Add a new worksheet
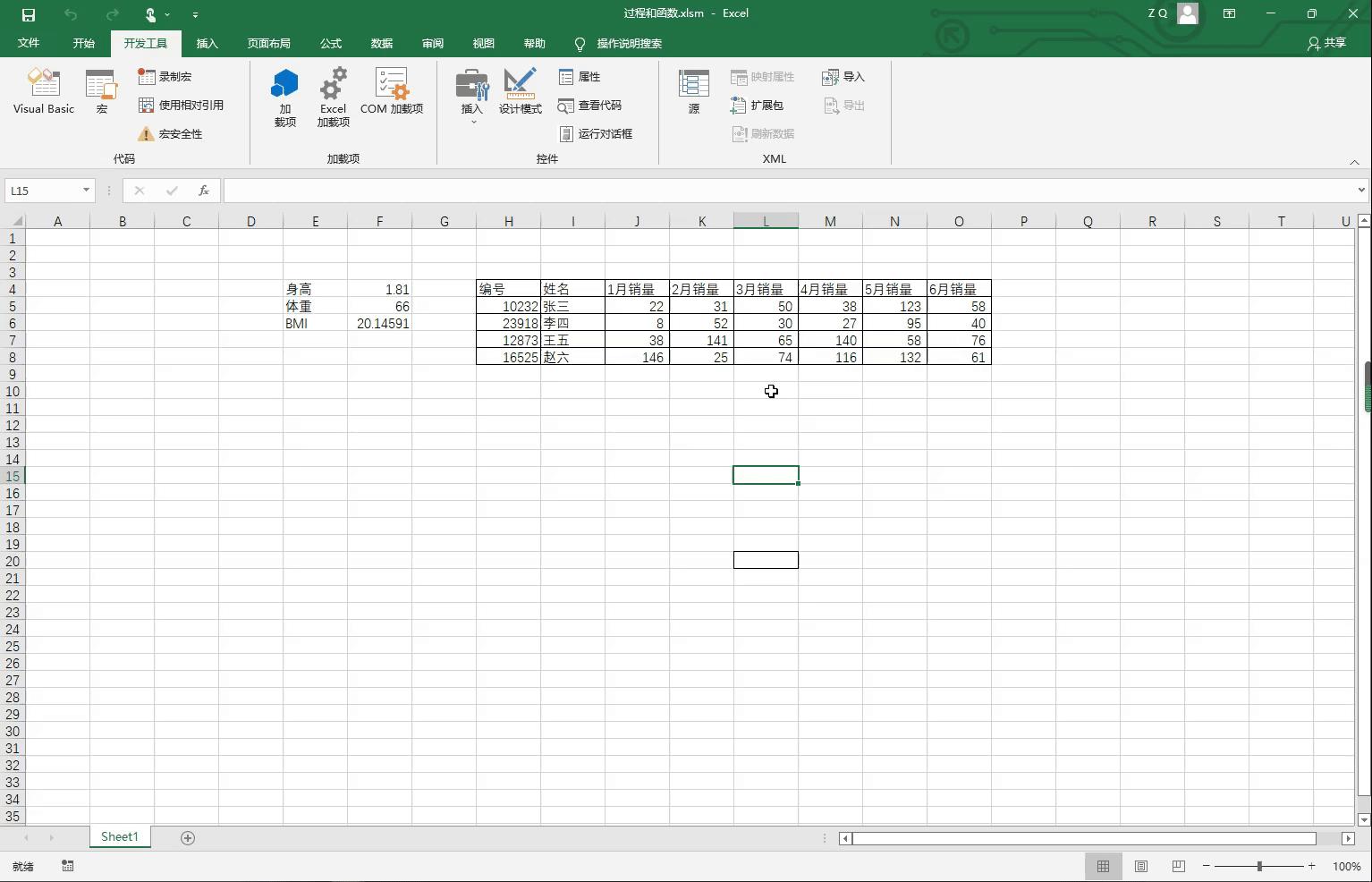Image resolution: width=1372 pixels, height=882 pixels. pos(188,837)
